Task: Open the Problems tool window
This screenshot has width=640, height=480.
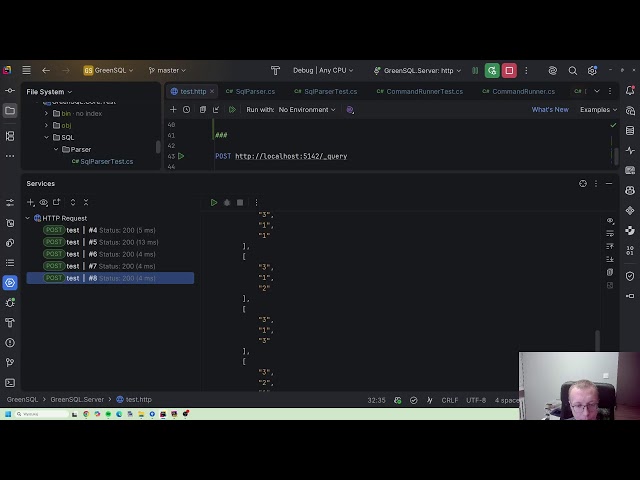Action: tap(10, 342)
